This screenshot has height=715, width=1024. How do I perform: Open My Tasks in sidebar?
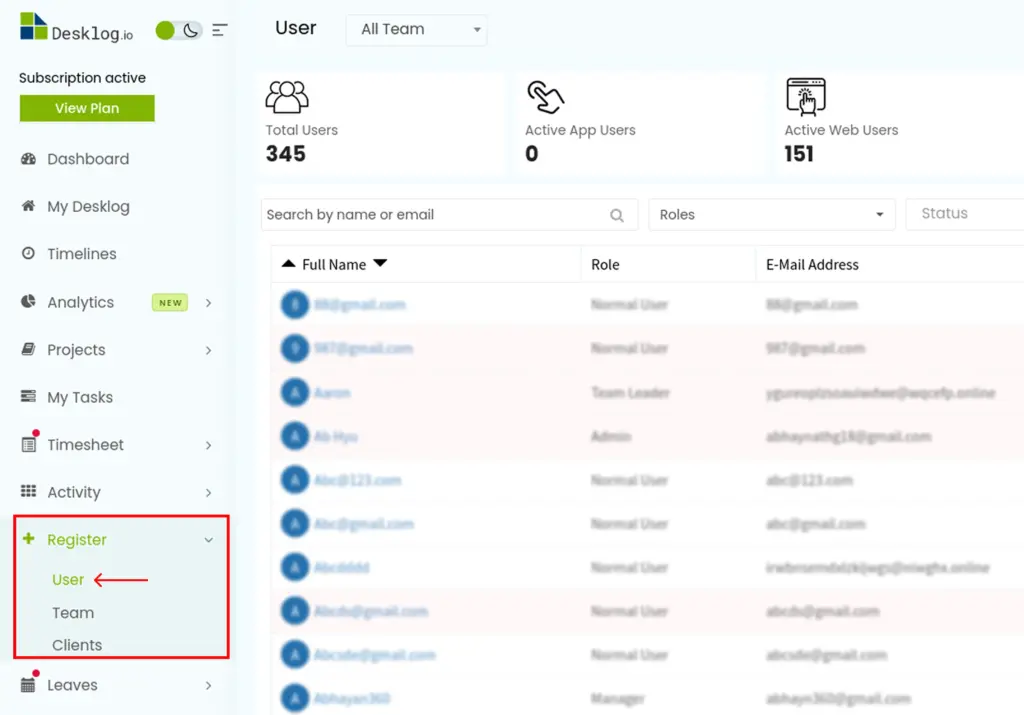click(x=80, y=397)
